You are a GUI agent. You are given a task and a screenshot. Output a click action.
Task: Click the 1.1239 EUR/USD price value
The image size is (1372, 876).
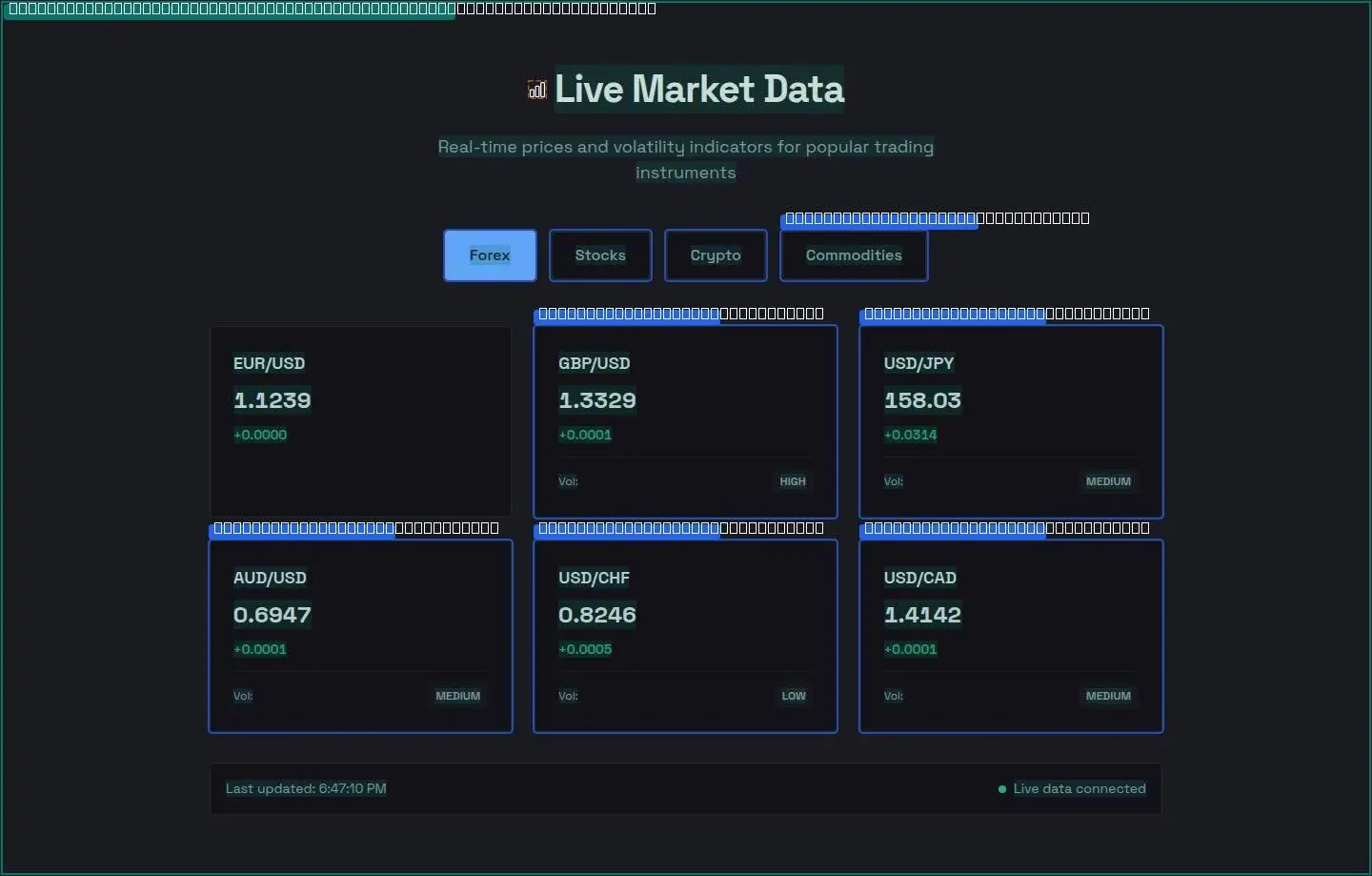pyautogui.click(x=272, y=400)
